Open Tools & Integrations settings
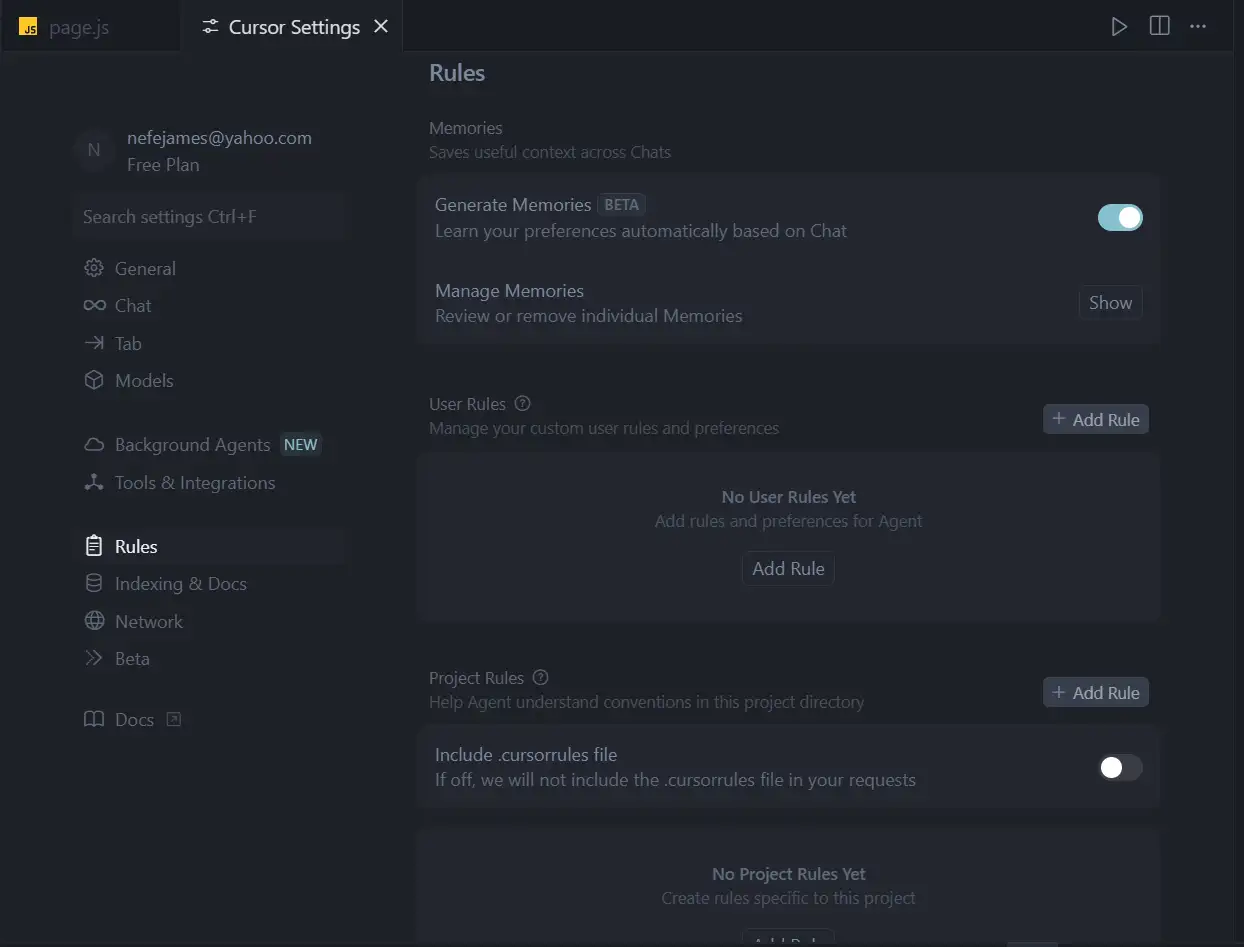This screenshot has height=947, width=1244. click(194, 482)
